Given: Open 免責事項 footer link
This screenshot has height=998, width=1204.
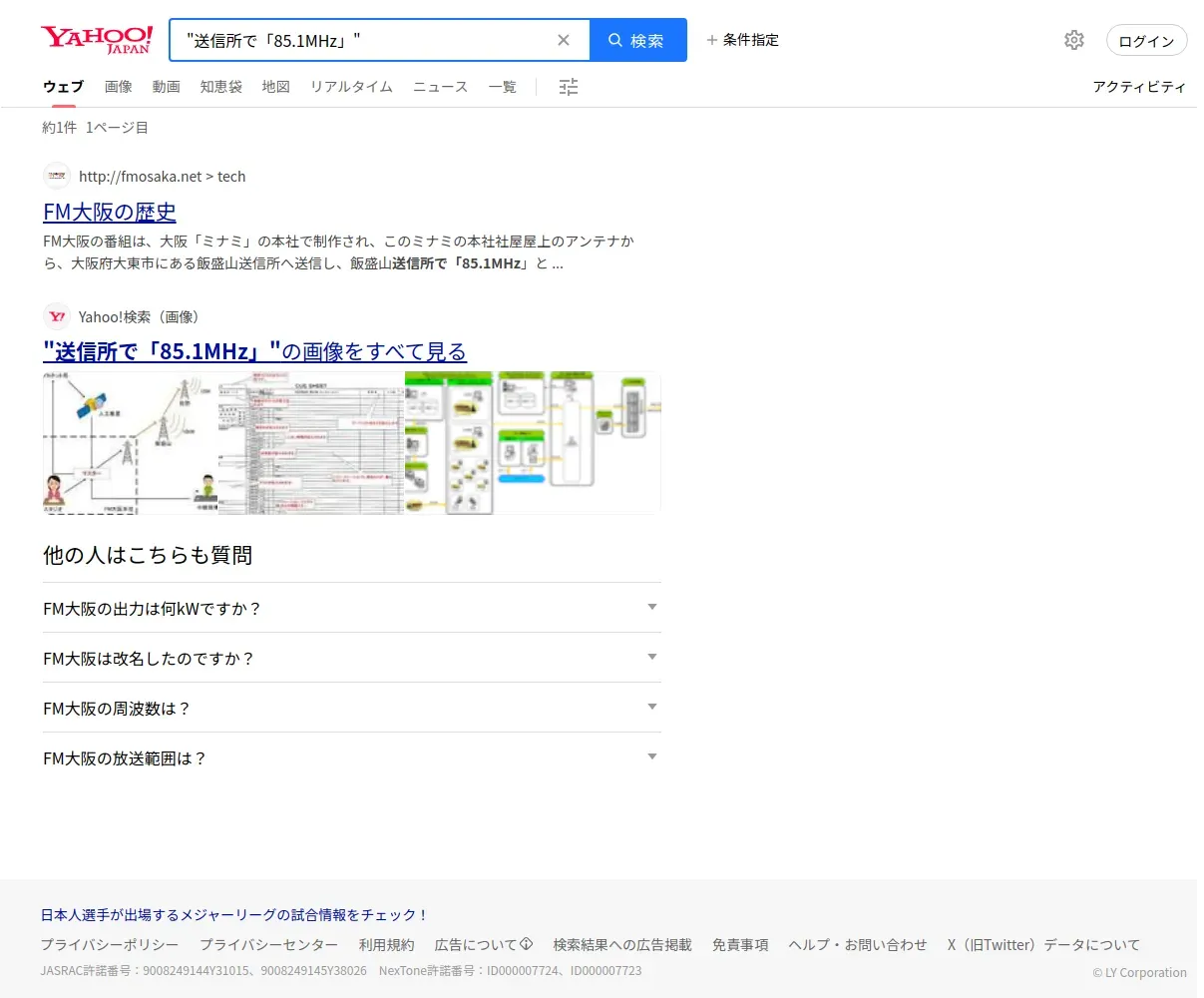Looking at the screenshot, I should pyautogui.click(x=740, y=944).
